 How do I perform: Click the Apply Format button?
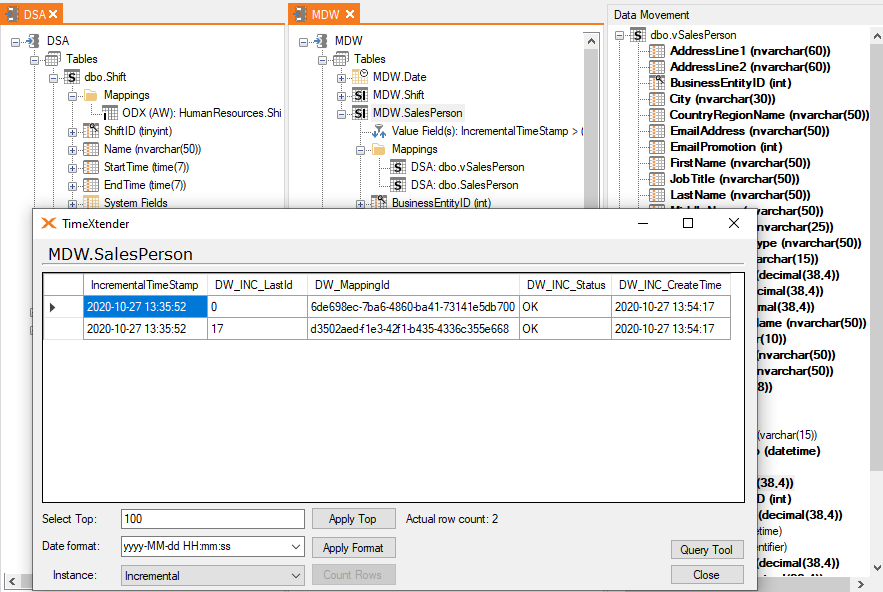[x=353, y=548]
